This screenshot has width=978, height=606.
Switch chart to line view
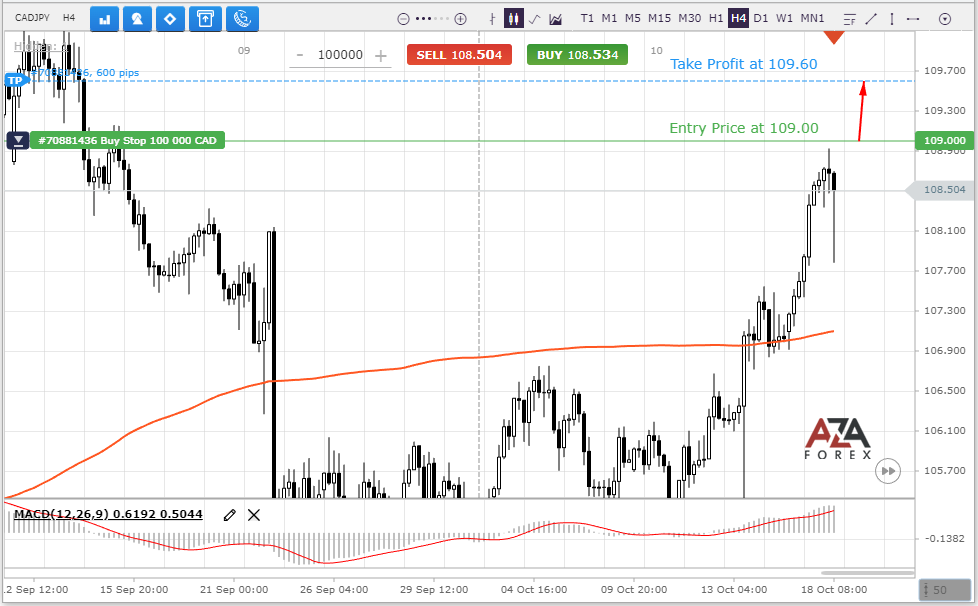tap(534, 19)
